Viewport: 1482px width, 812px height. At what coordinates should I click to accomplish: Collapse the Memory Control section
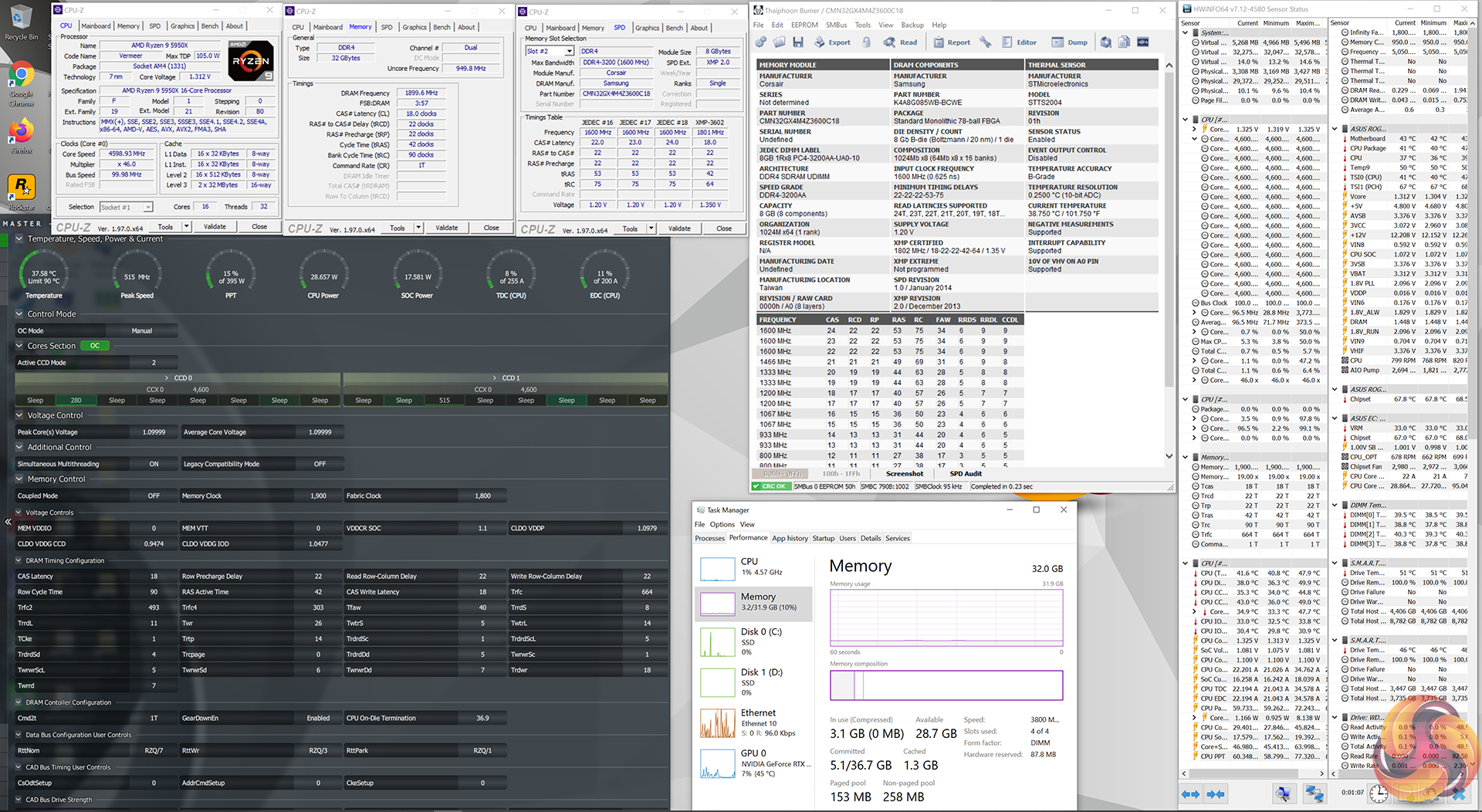[19, 479]
